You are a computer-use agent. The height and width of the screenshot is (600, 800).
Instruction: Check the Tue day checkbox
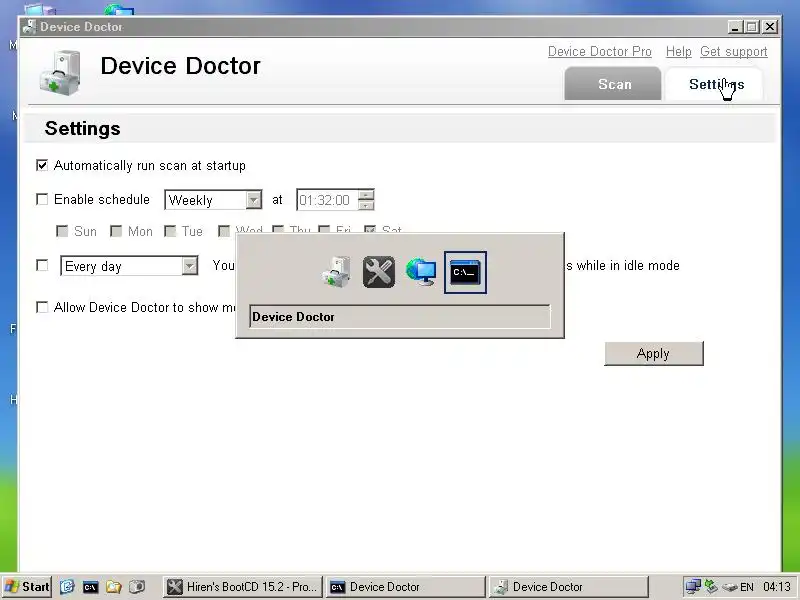170,231
